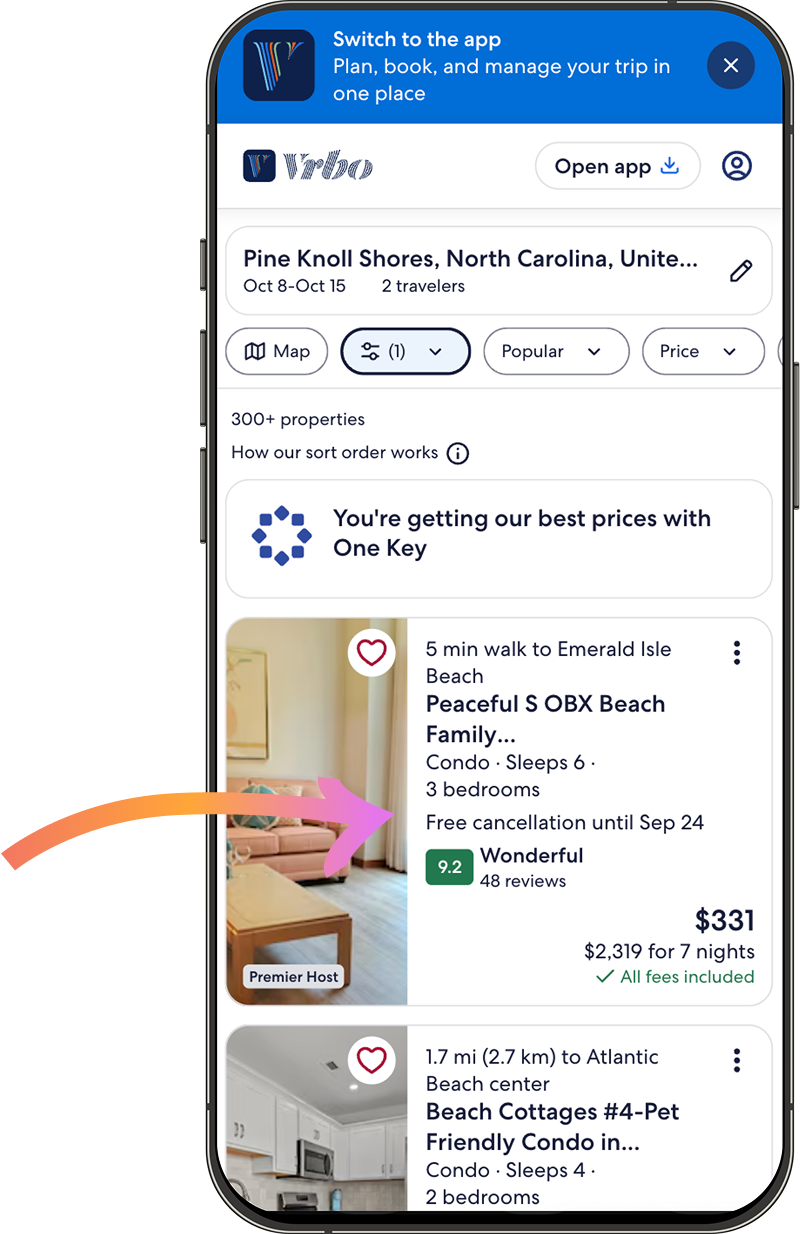This screenshot has height=1234, width=800.
Task: Open the info icon about sort order
Action: [x=457, y=453]
